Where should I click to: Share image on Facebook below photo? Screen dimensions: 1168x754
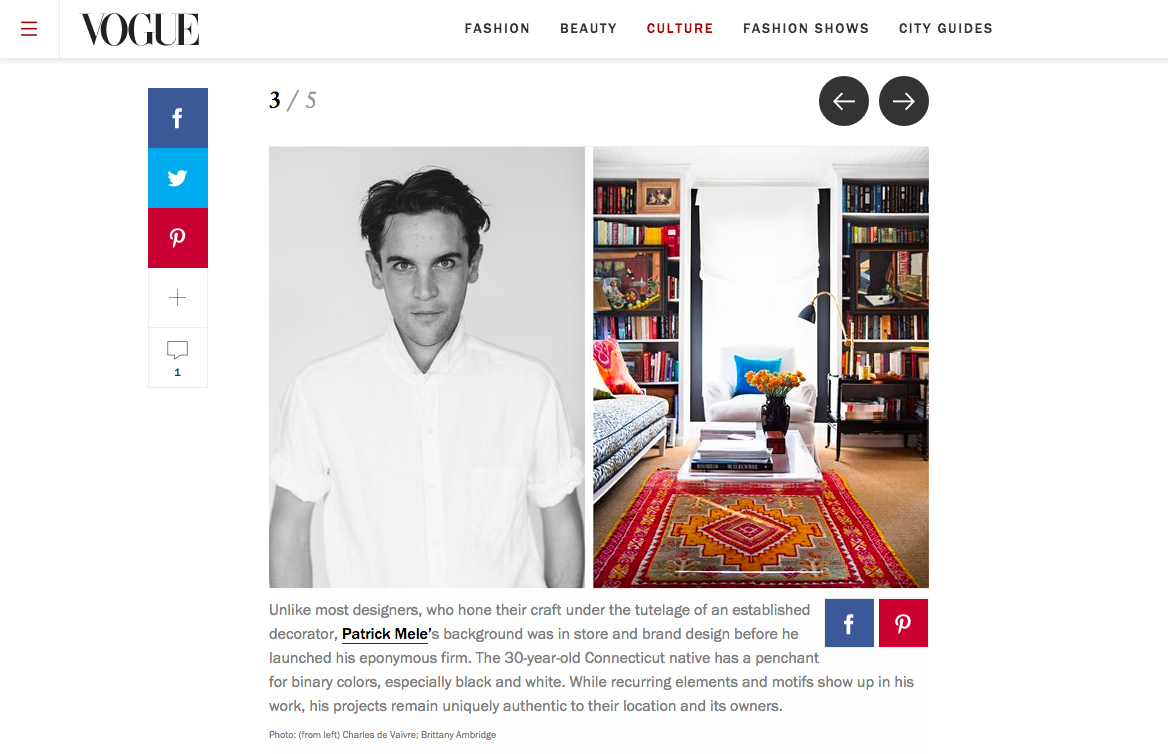pos(849,623)
